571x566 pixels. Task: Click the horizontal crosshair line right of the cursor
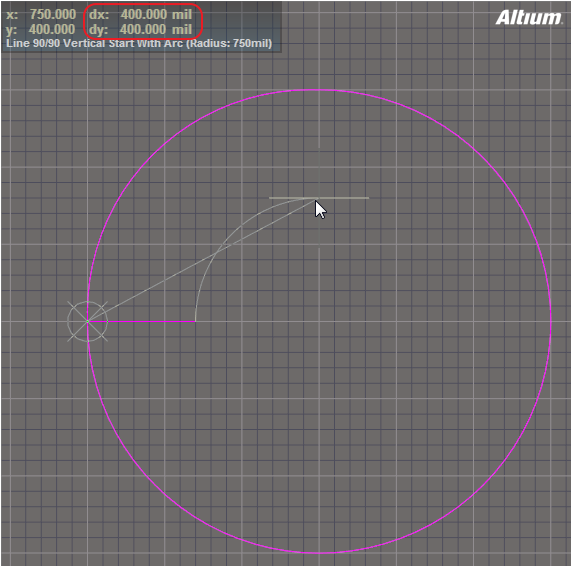click(344, 198)
